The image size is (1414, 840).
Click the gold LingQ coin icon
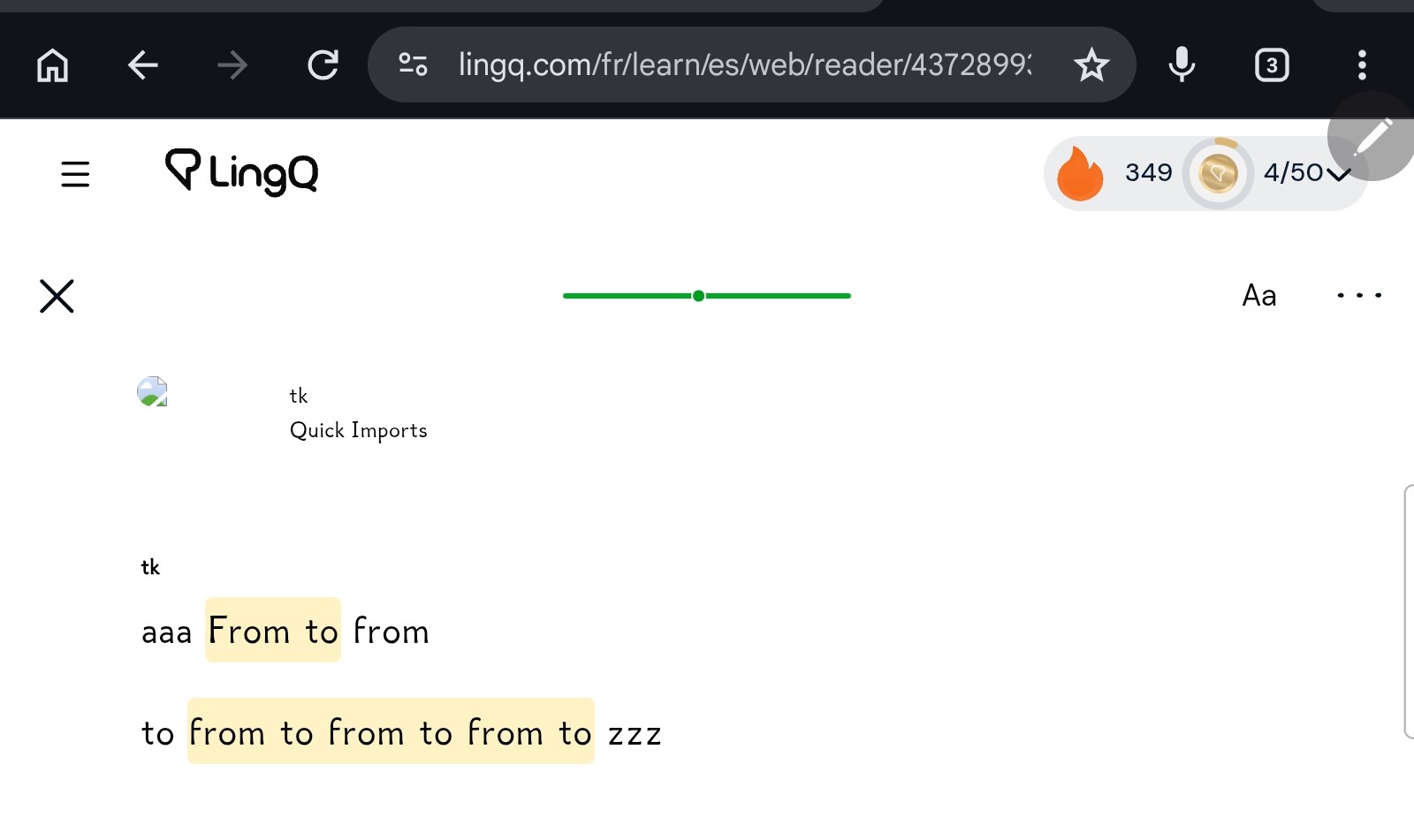(1218, 173)
